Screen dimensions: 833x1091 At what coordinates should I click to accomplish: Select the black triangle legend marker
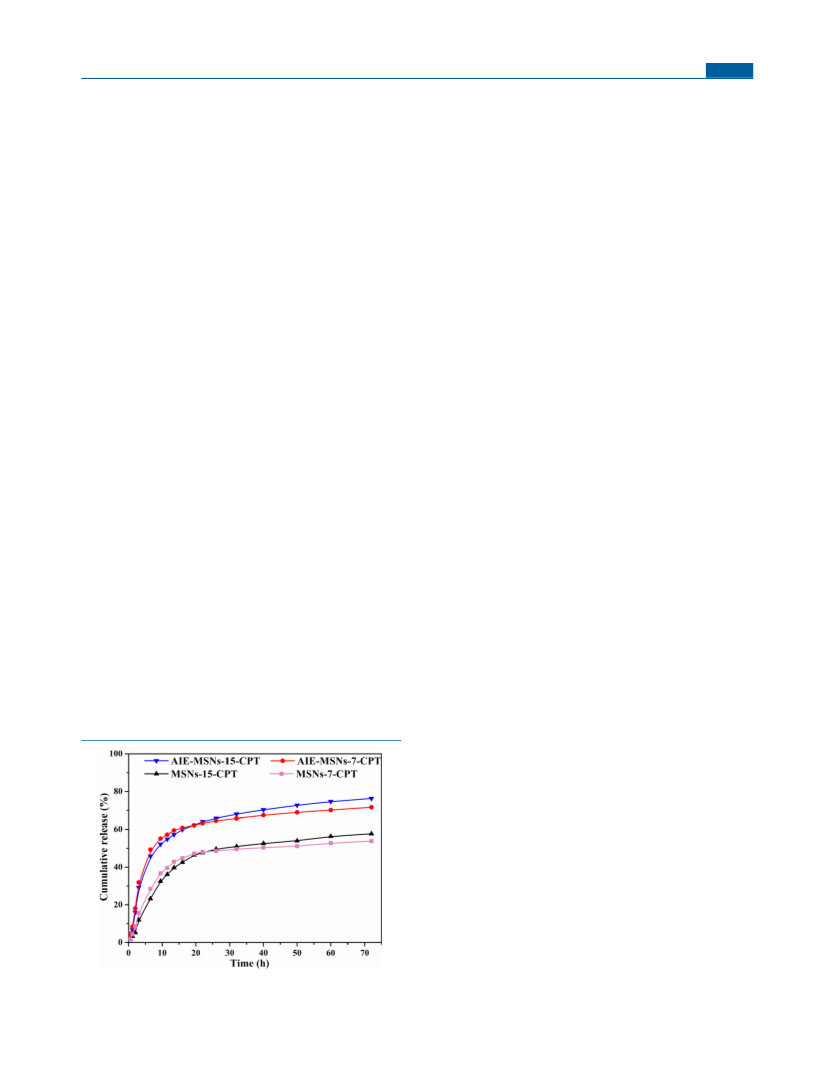point(156,774)
